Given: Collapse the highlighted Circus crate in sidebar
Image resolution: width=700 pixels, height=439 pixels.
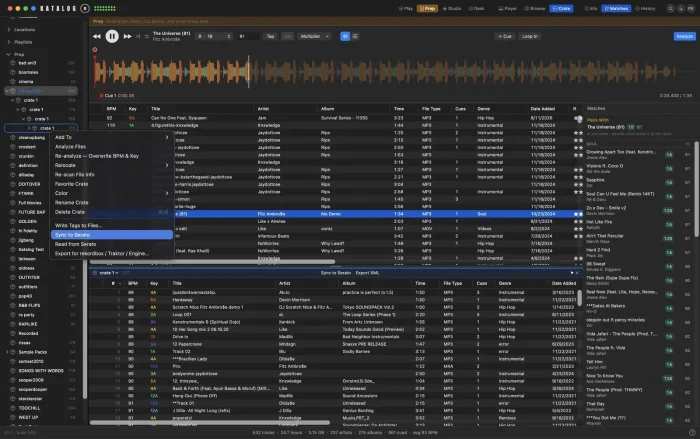Looking at the screenshot, I should (7, 91).
